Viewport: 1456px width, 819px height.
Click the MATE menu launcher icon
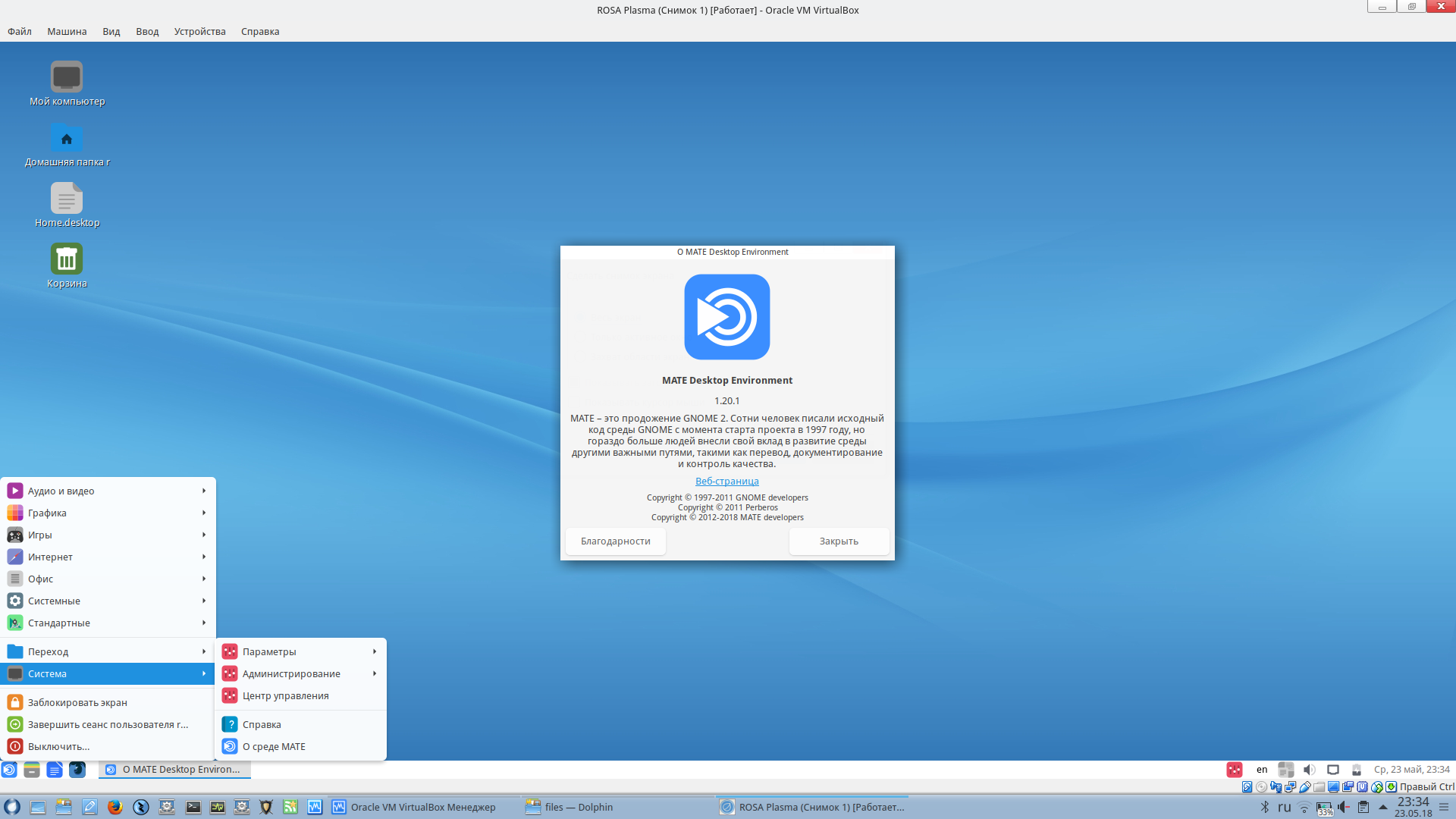pos(9,770)
